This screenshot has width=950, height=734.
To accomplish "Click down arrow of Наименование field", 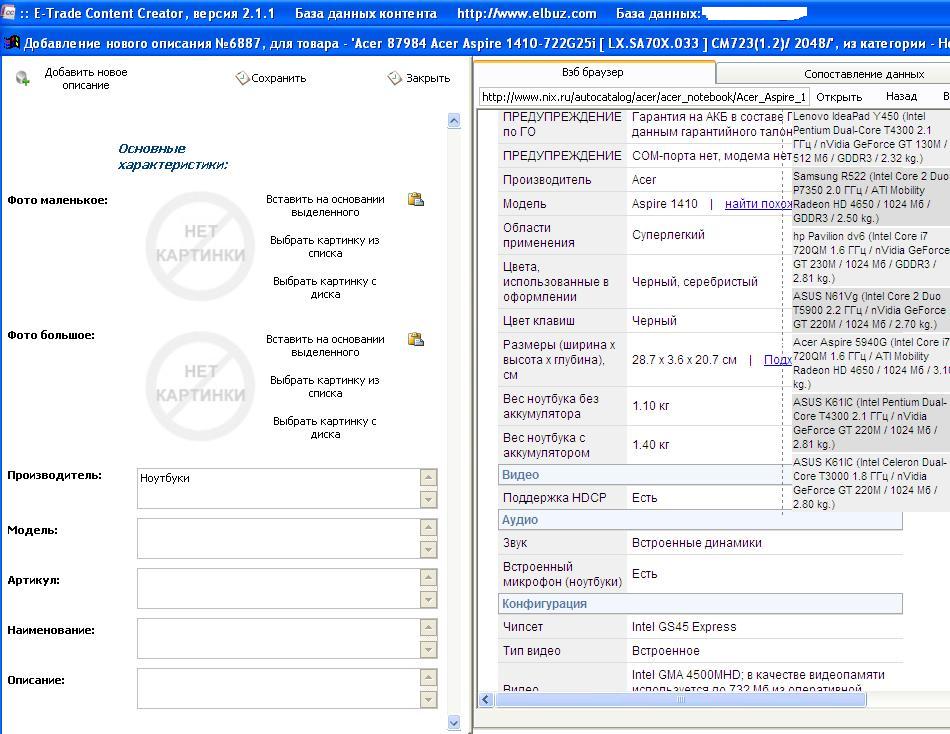I will 428,650.
